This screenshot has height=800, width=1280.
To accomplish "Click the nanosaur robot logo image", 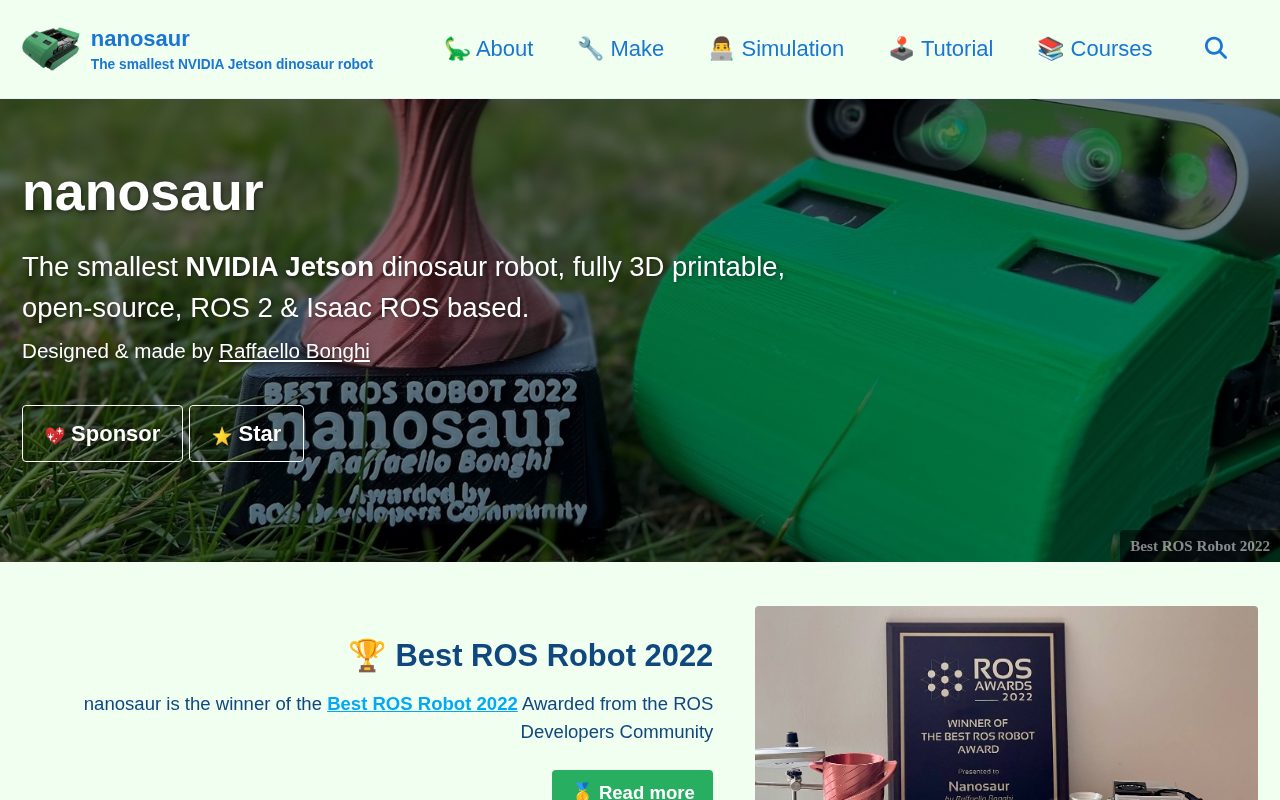I will [51, 49].
